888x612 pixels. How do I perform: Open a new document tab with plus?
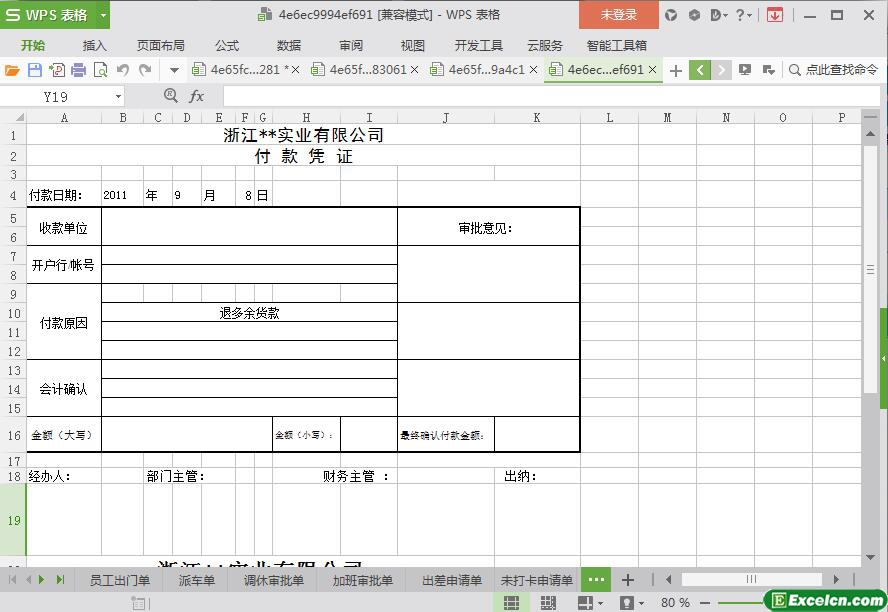point(676,70)
